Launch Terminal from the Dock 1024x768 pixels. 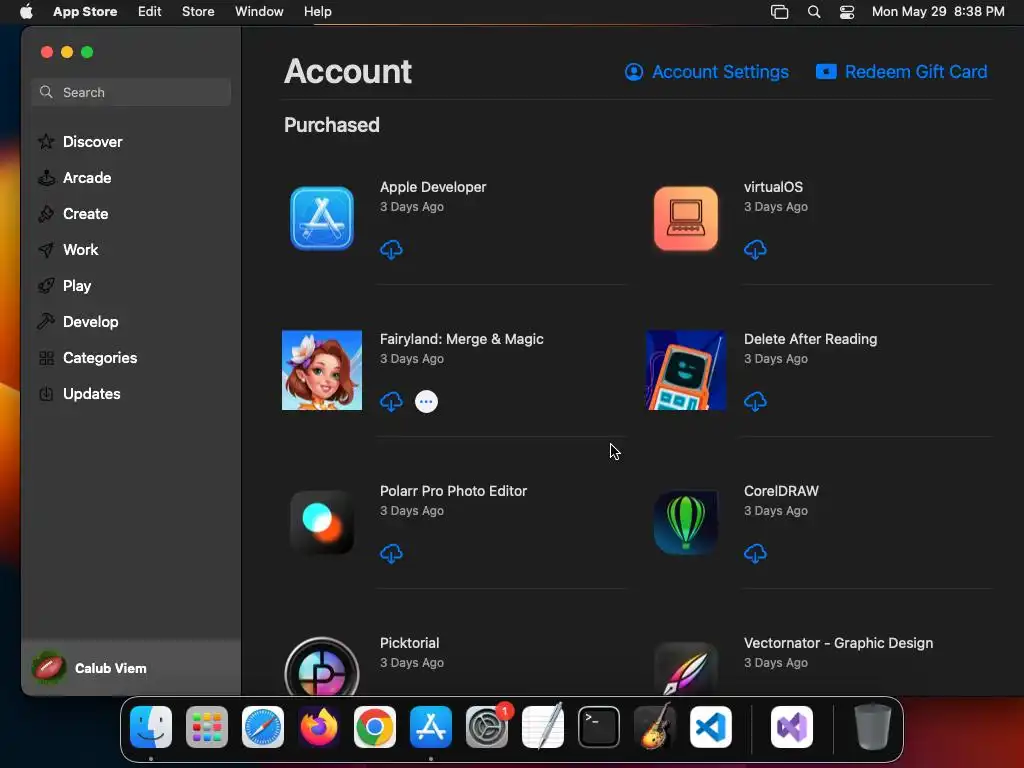pyautogui.click(x=599, y=727)
